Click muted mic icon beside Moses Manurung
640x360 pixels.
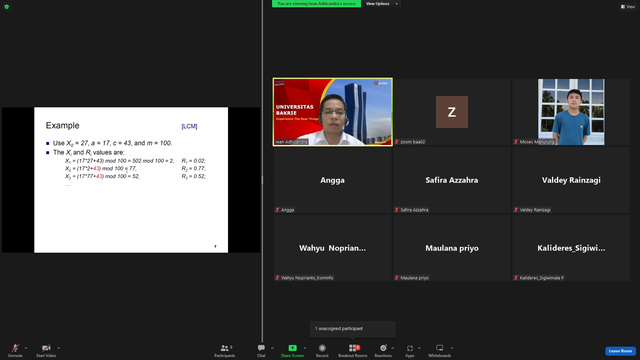pos(516,142)
